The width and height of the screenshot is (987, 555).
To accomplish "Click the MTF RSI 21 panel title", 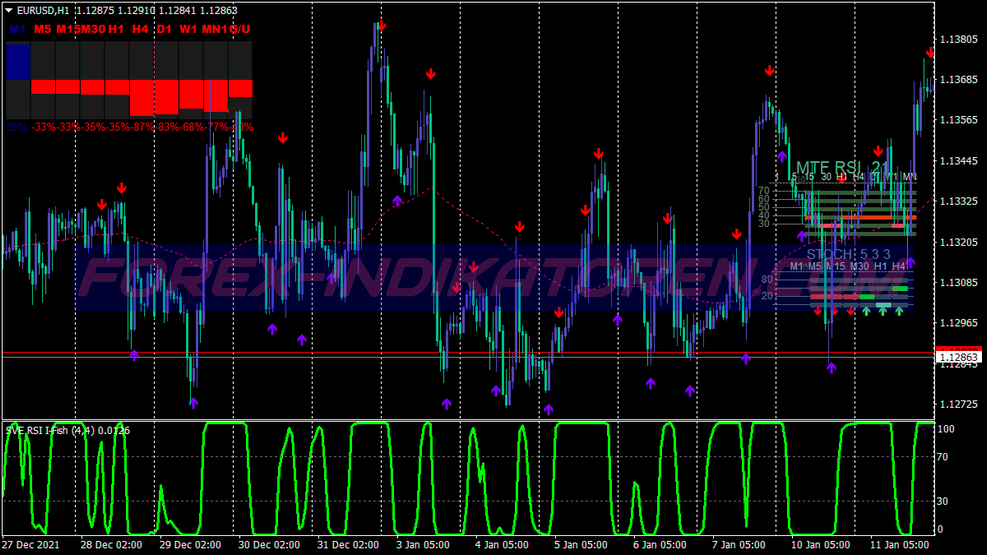I will [842, 167].
